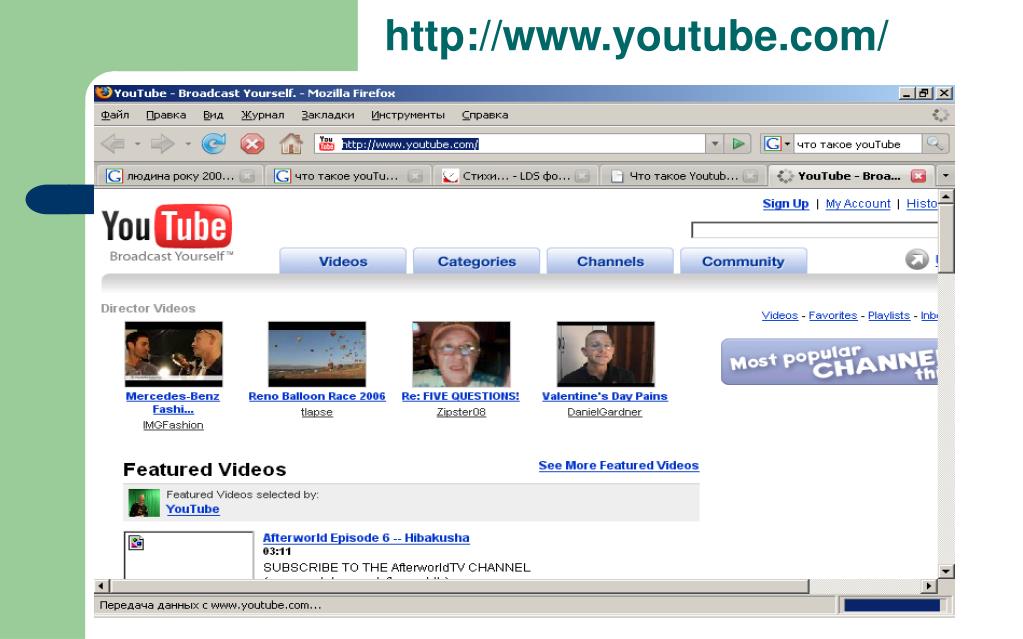Click the Firefox activity throbber icon
This screenshot has height=639, width=1023.
tap(940, 115)
